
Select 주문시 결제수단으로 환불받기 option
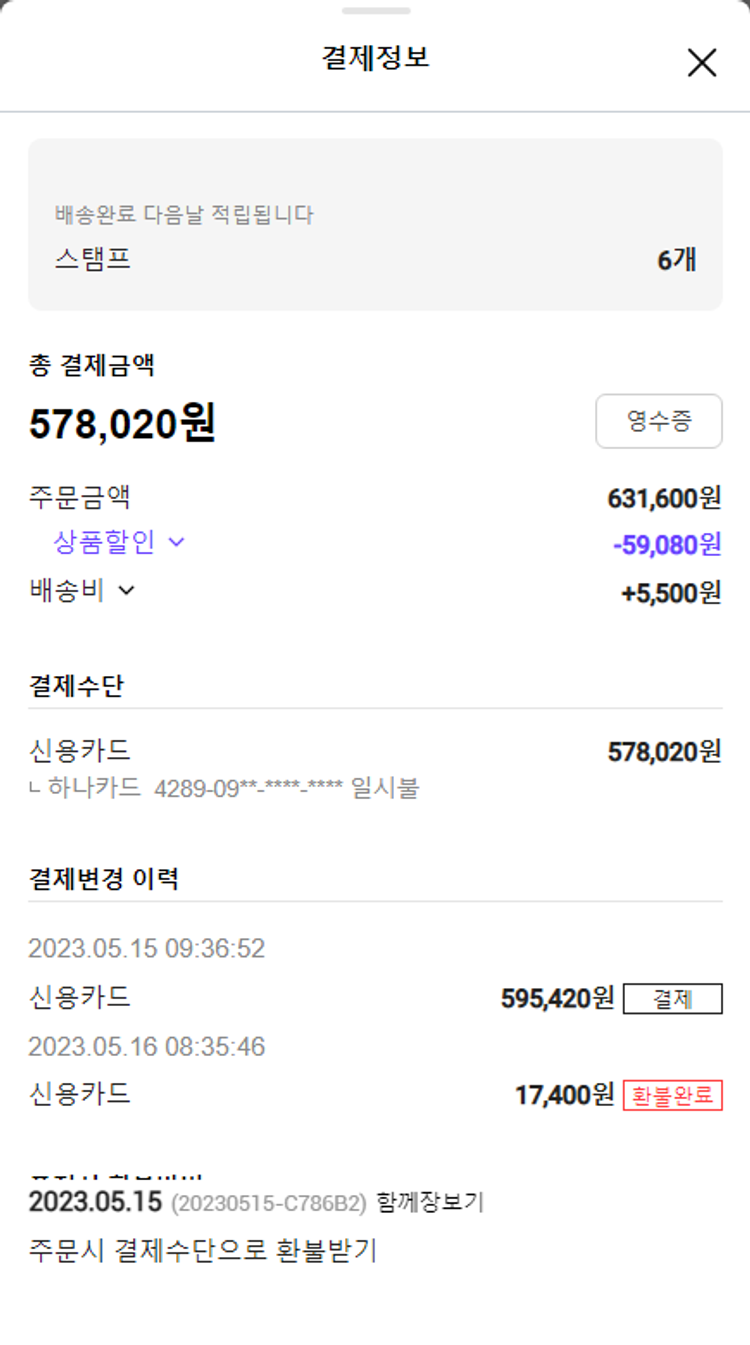[203, 1250]
